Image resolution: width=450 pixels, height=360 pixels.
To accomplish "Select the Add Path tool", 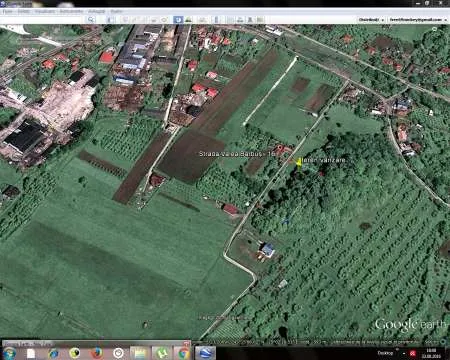I will [144, 20].
